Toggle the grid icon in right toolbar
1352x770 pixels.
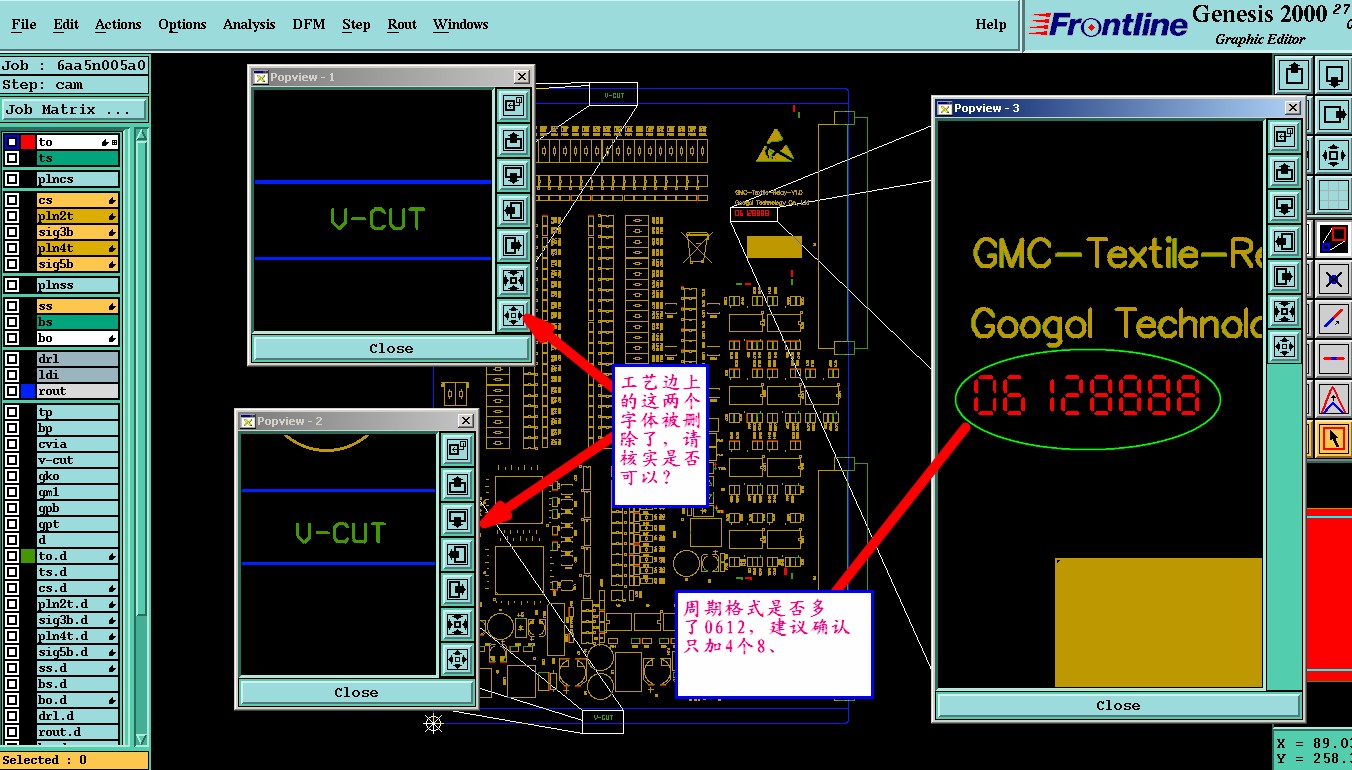pos(1334,194)
